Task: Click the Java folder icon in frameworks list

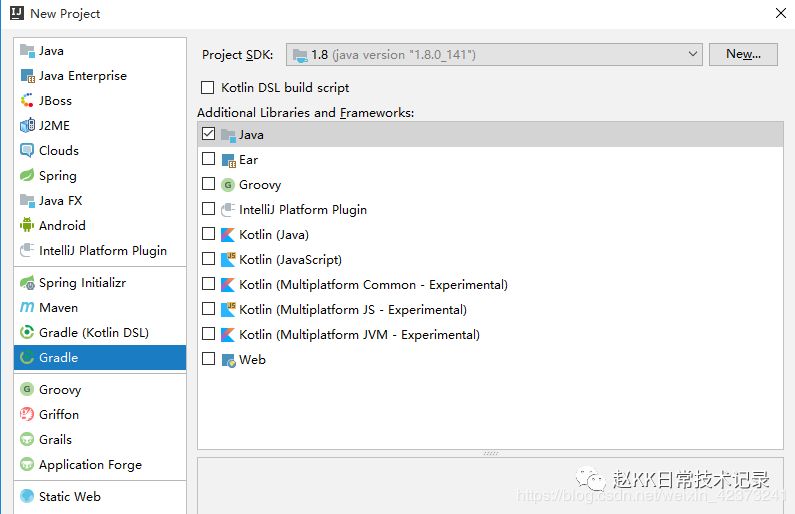Action: pos(228,135)
